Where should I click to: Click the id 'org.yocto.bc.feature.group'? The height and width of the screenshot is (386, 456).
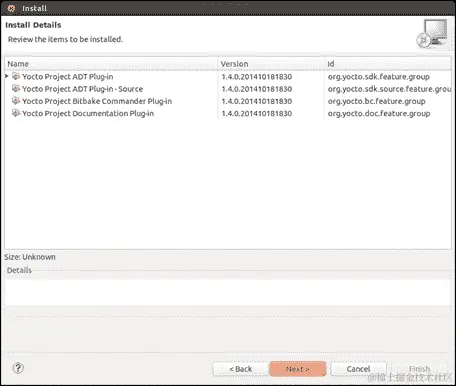(377, 101)
